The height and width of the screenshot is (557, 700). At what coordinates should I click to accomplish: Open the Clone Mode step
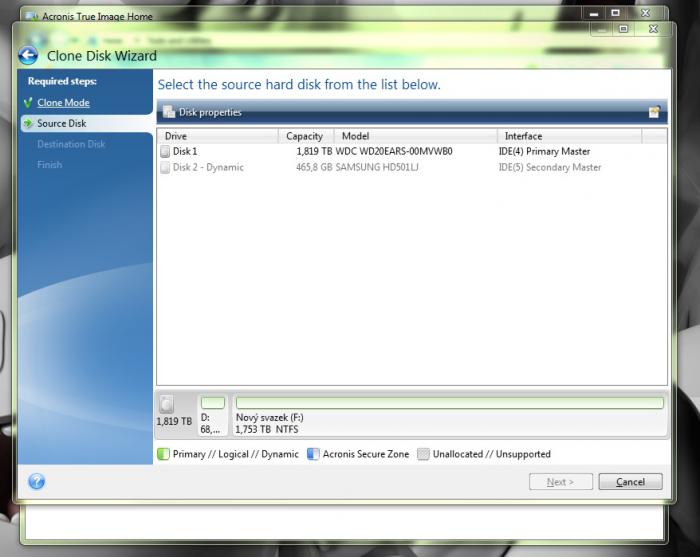coord(63,103)
